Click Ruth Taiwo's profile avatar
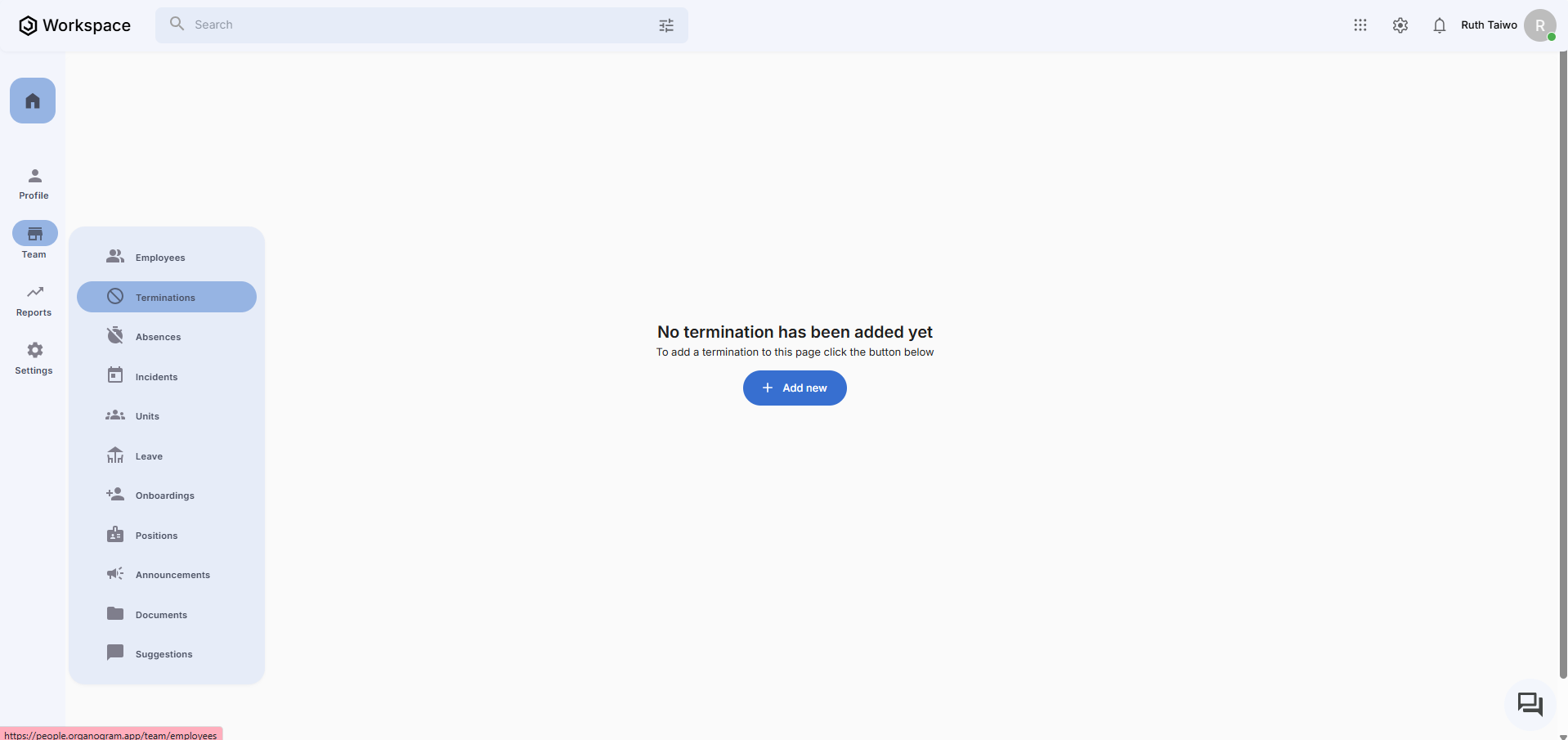 point(1539,25)
